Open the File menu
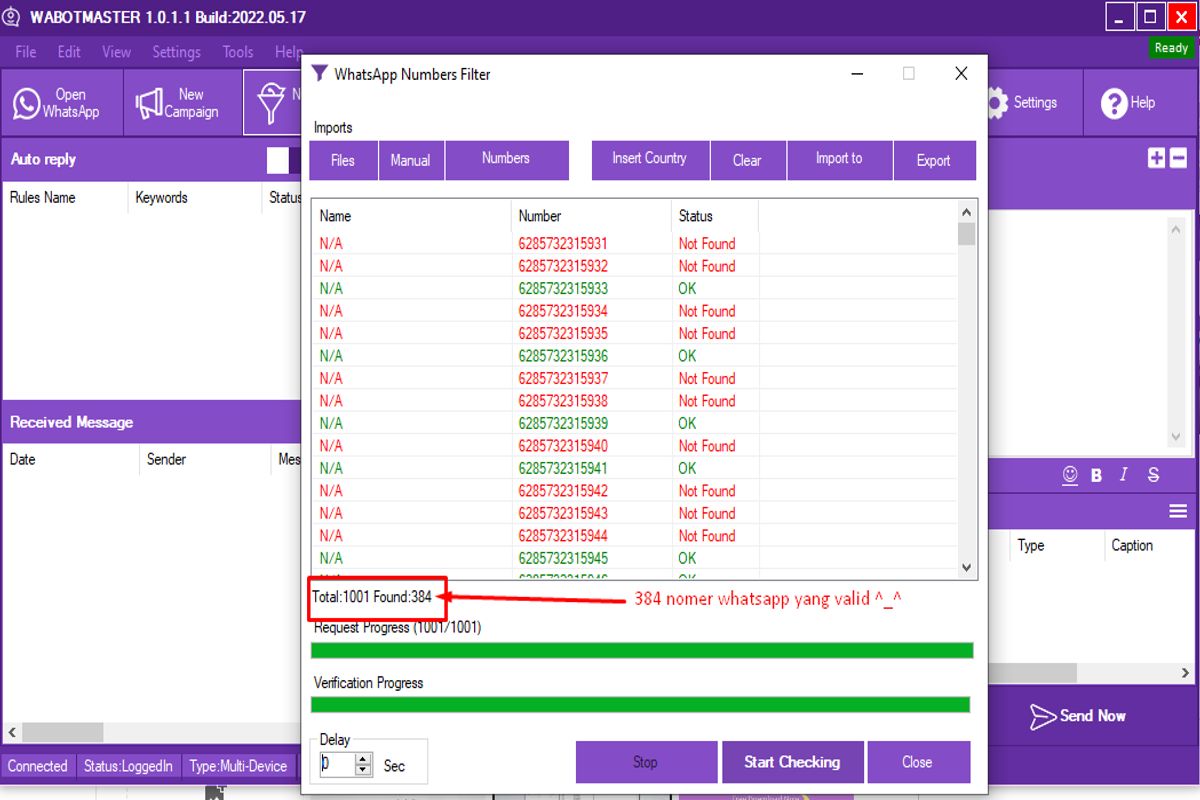The width and height of the screenshot is (1200, 800). pyautogui.click(x=26, y=52)
